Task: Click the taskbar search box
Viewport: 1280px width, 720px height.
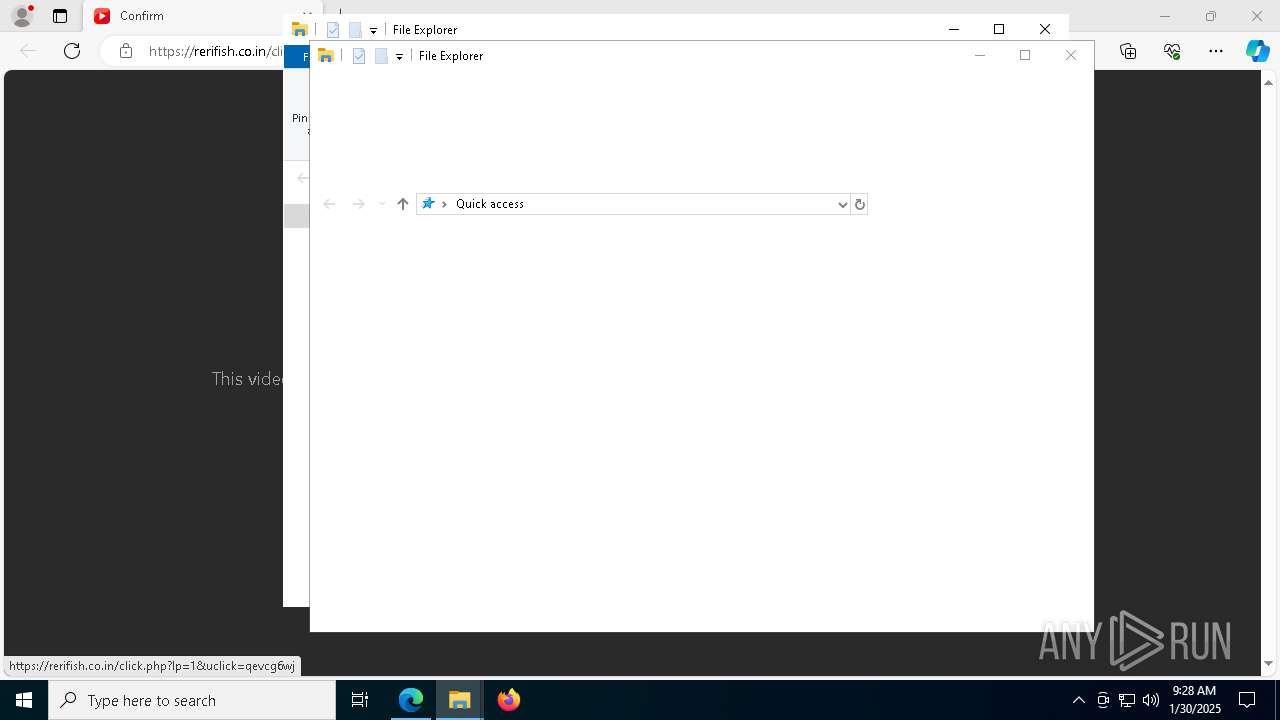Action: 192,700
